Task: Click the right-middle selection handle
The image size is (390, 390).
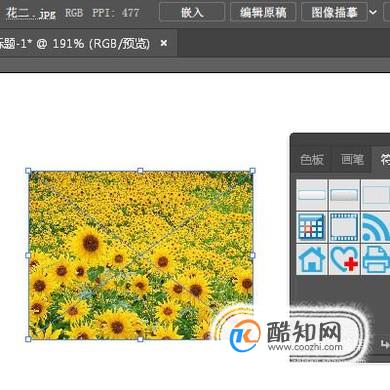Action: click(252, 255)
